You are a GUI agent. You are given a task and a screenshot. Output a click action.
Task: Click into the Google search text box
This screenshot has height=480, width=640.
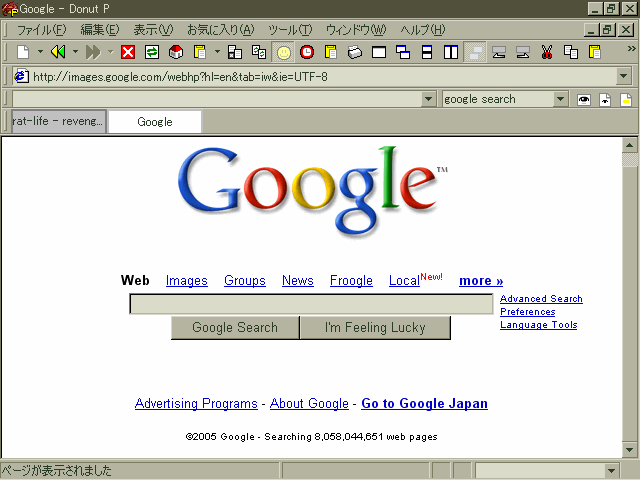point(311,304)
